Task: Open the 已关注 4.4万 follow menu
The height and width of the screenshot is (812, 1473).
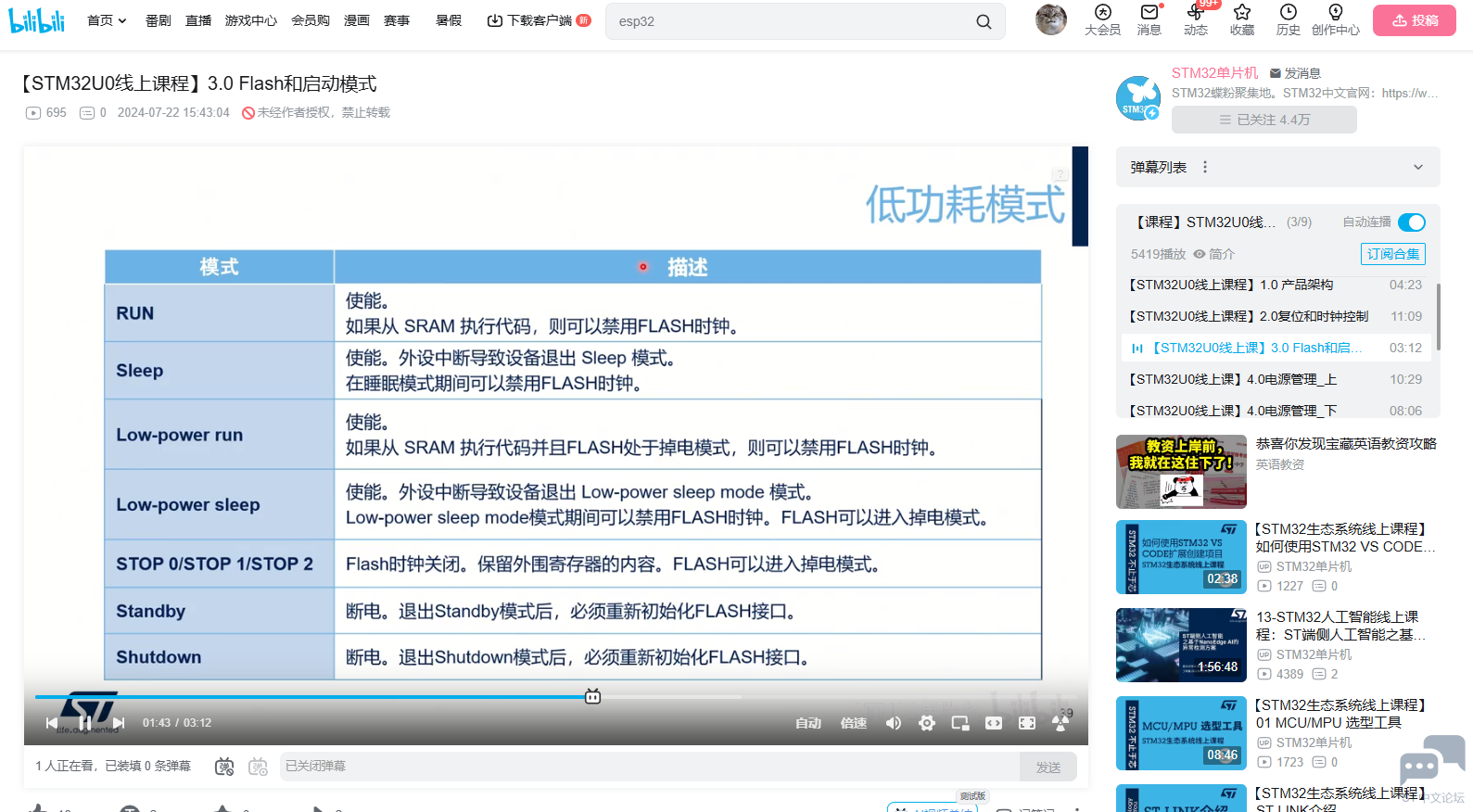Action: 1264,120
